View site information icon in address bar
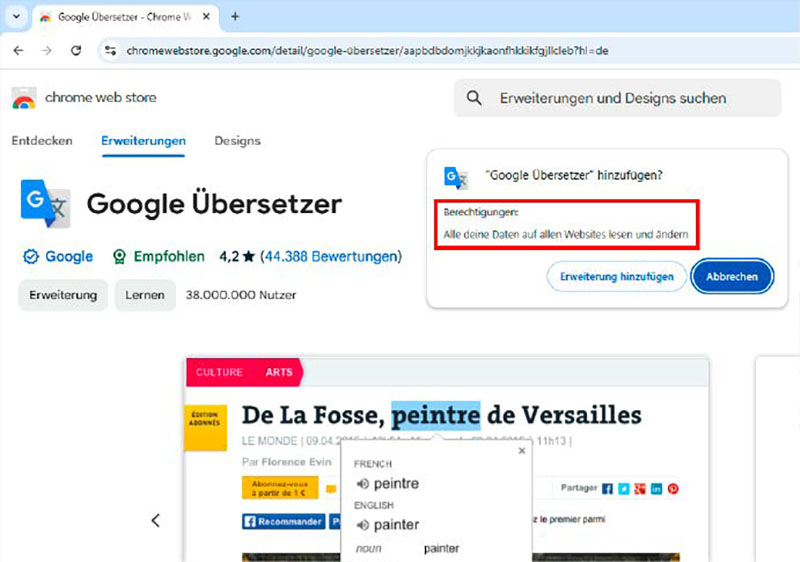The image size is (800, 562). coord(110,50)
